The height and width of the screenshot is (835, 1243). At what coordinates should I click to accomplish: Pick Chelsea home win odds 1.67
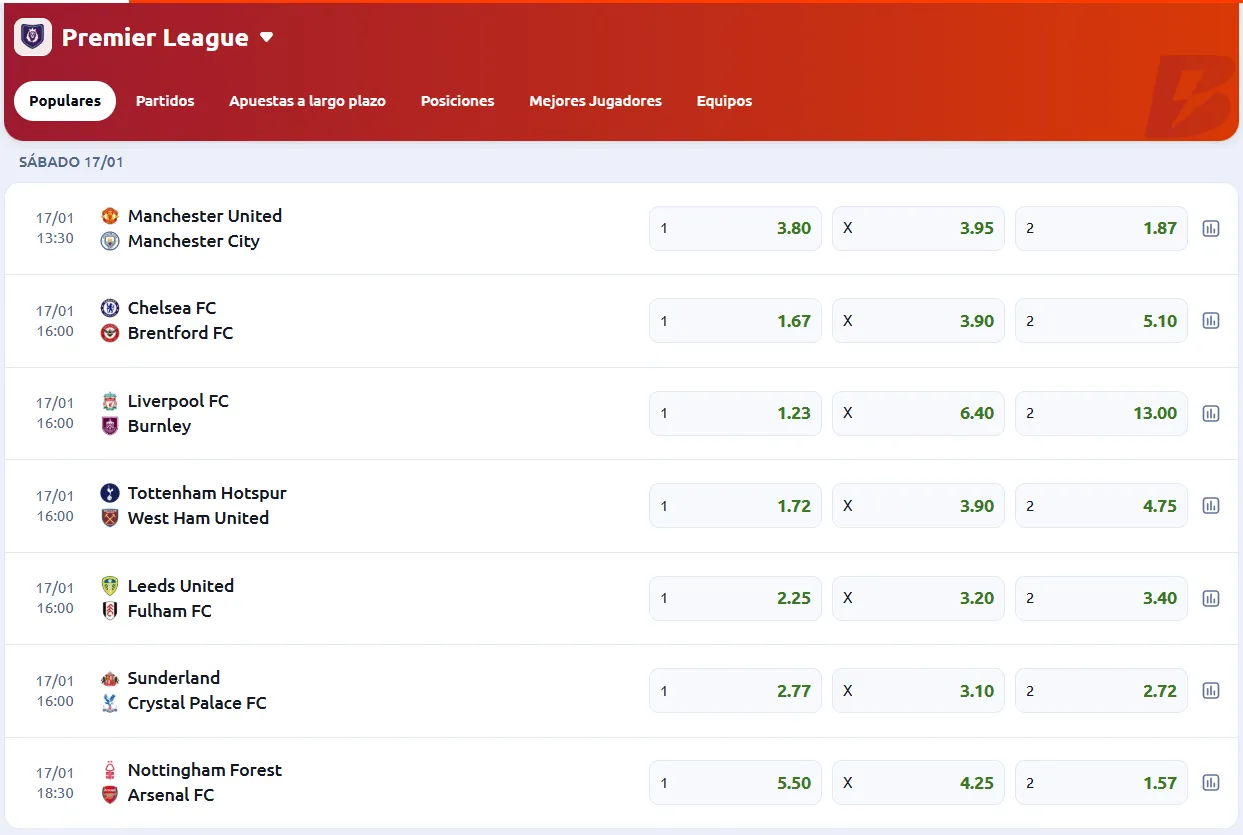point(735,321)
